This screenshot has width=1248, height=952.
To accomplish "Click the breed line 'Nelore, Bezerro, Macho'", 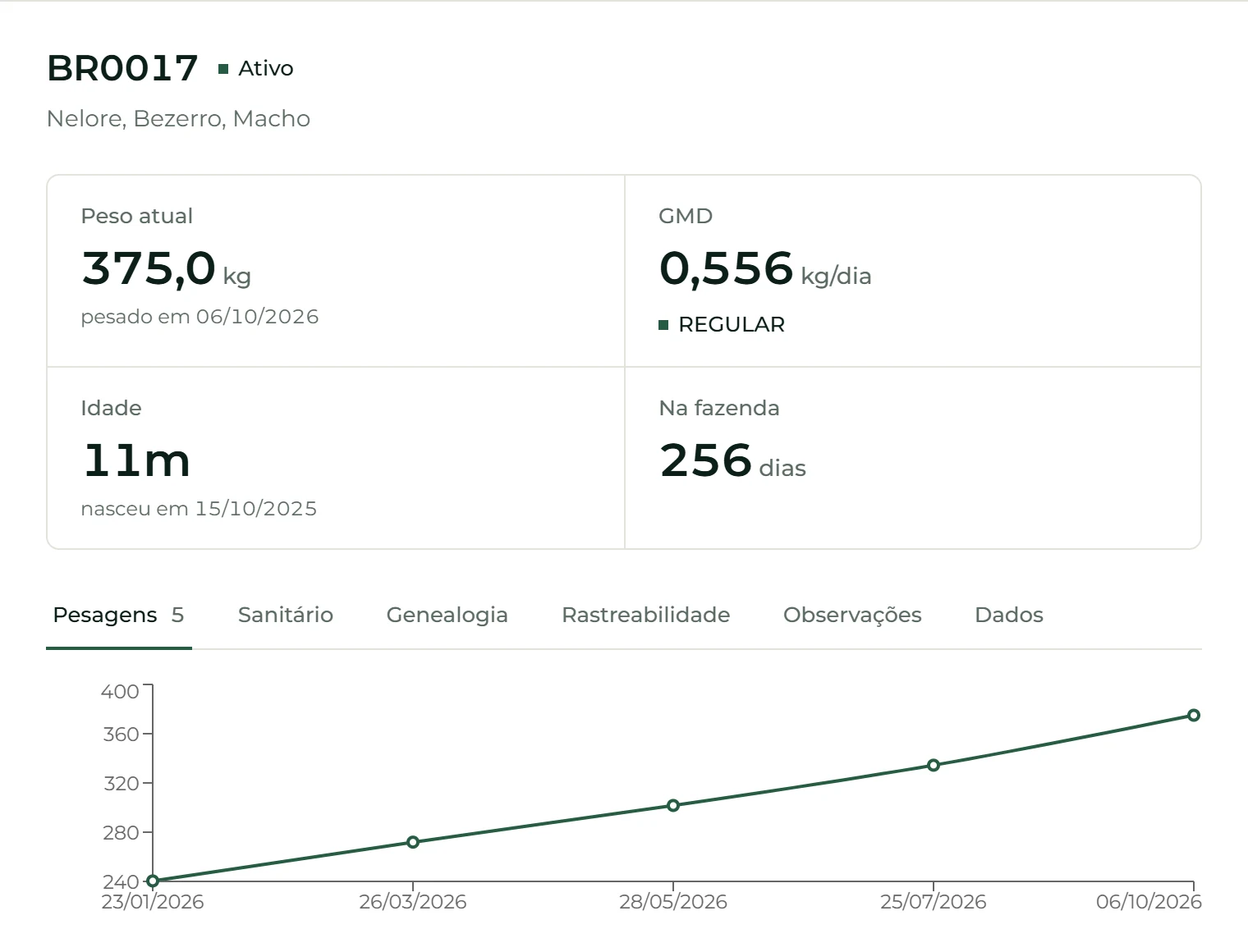I will click(178, 119).
